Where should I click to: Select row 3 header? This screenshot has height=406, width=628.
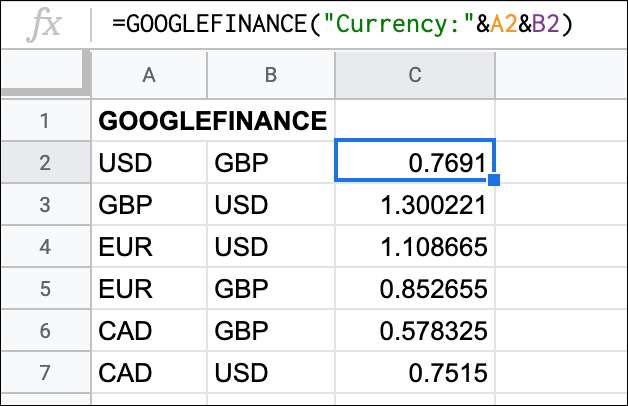pyautogui.click(x=45, y=204)
